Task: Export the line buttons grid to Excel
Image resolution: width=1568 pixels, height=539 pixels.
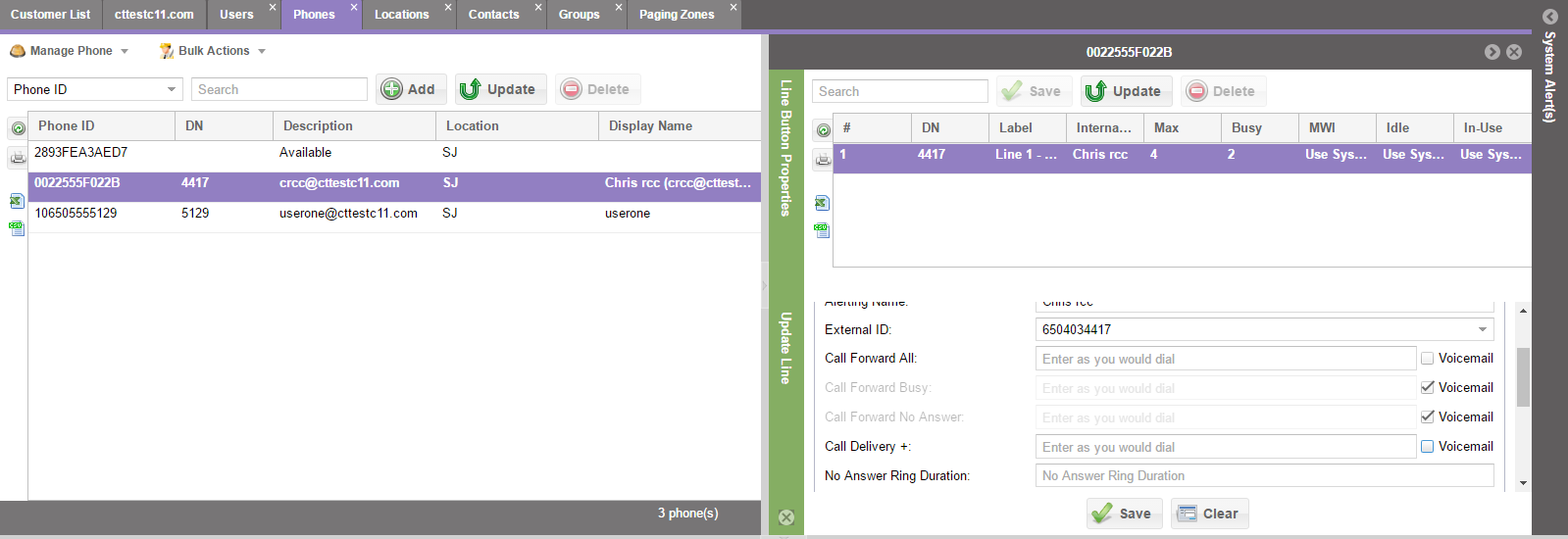Action: coord(822,203)
